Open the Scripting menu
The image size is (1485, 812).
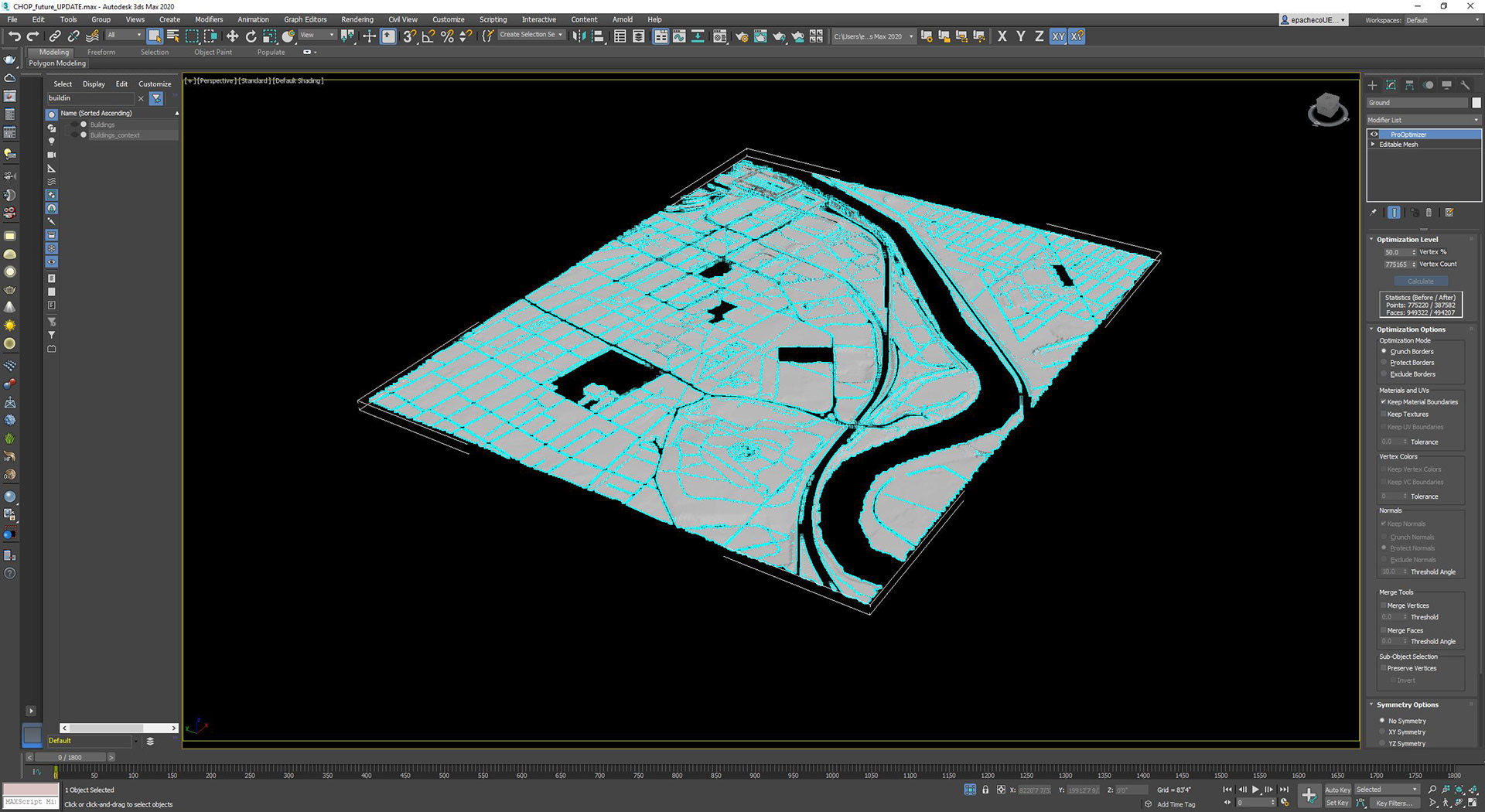coord(493,19)
